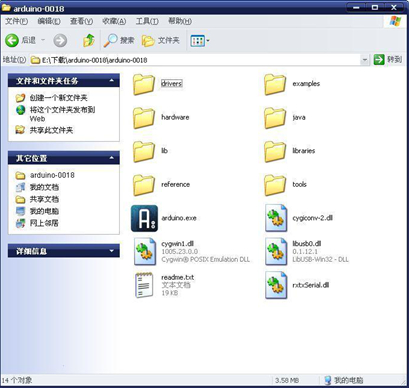Collapse the 文件和文件夹任务 panel
Viewport: 410px width, 388px height.
pyautogui.click(x=112, y=81)
